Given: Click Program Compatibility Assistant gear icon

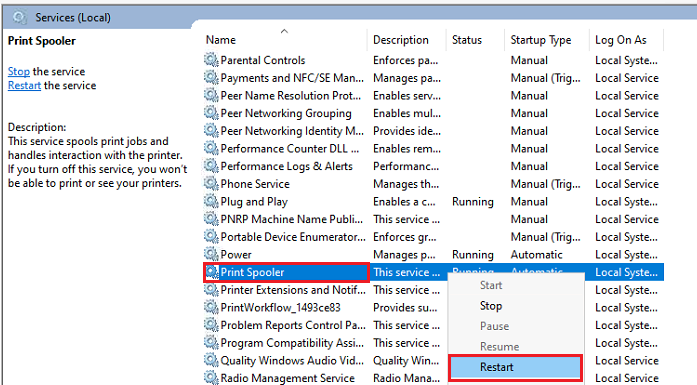Looking at the screenshot, I should tap(211, 343).
